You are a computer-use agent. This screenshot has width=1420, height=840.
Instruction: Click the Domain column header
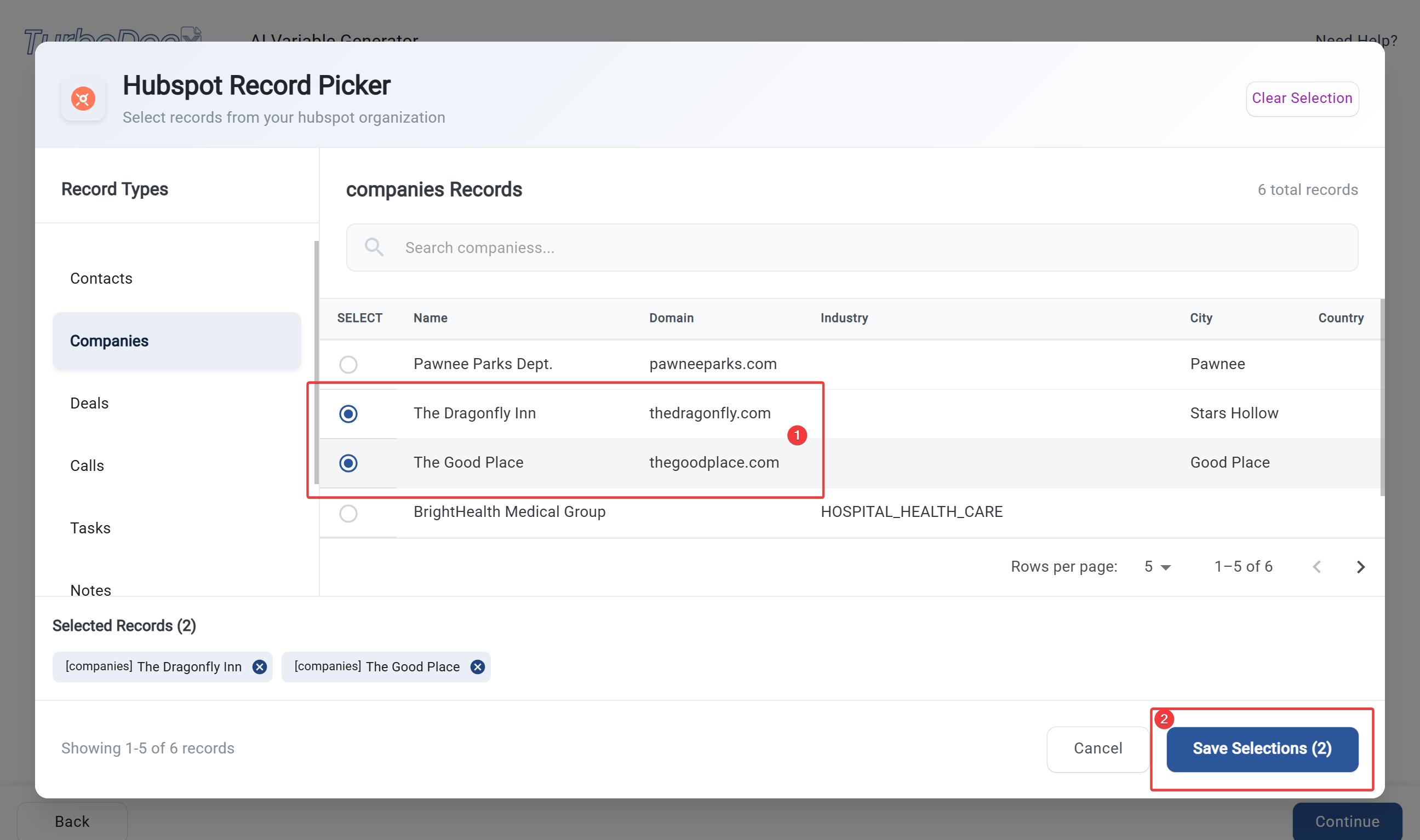pyautogui.click(x=671, y=318)
